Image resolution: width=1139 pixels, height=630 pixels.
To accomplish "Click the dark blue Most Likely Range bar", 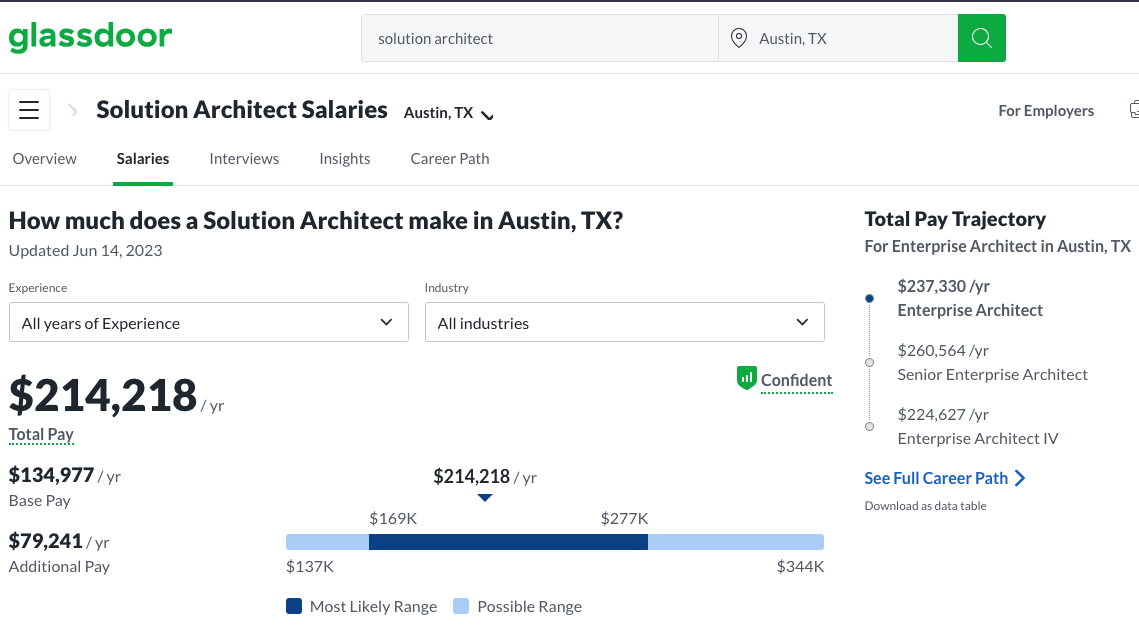I will pyautogui.click(x=508, y=542).
